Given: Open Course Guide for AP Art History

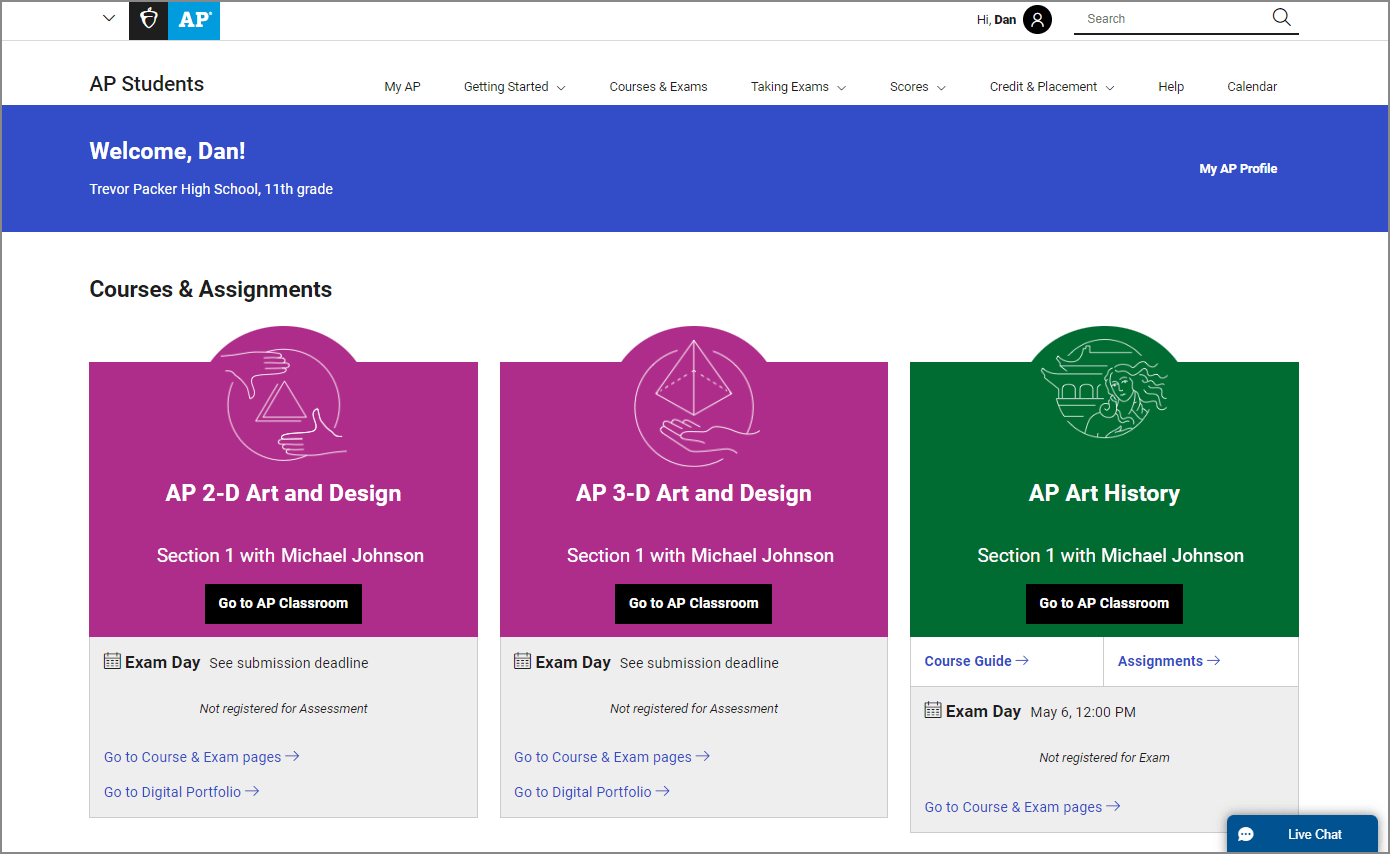Looking at the screenshot, I should click(976, 661).
